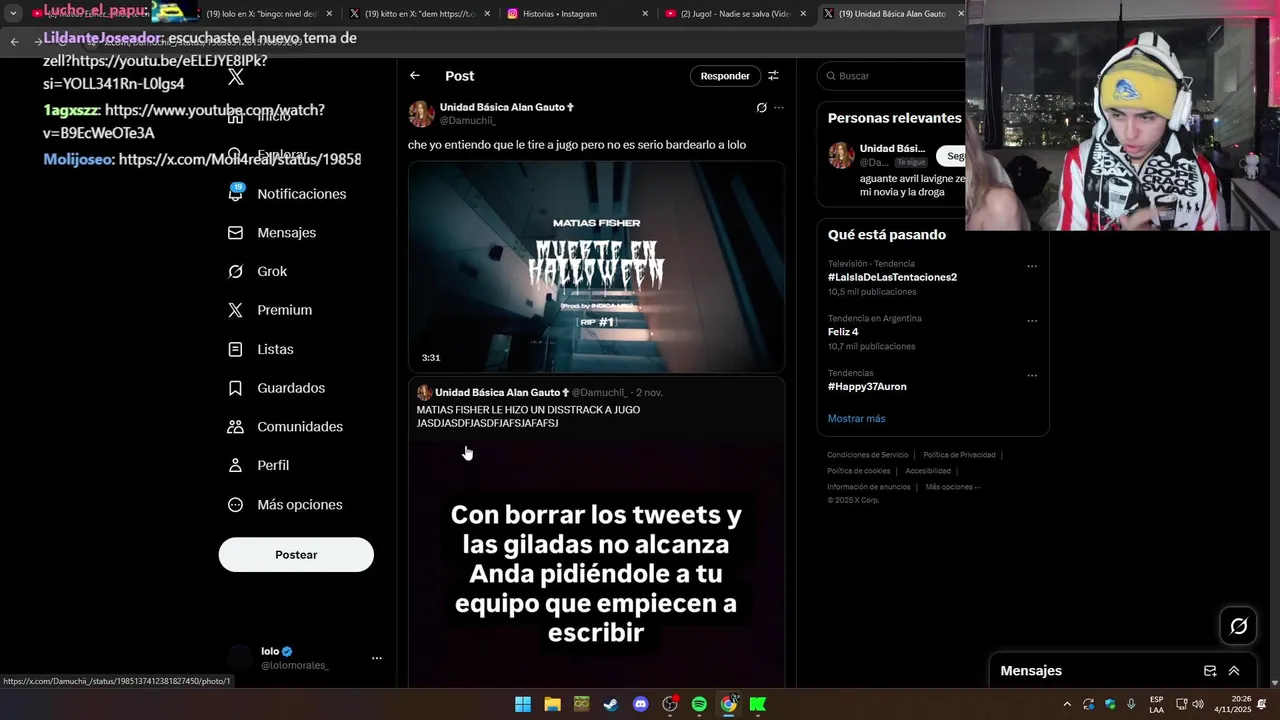Expand Más opciones in the sidebar

pyautogui.click(x=286, y=505)
